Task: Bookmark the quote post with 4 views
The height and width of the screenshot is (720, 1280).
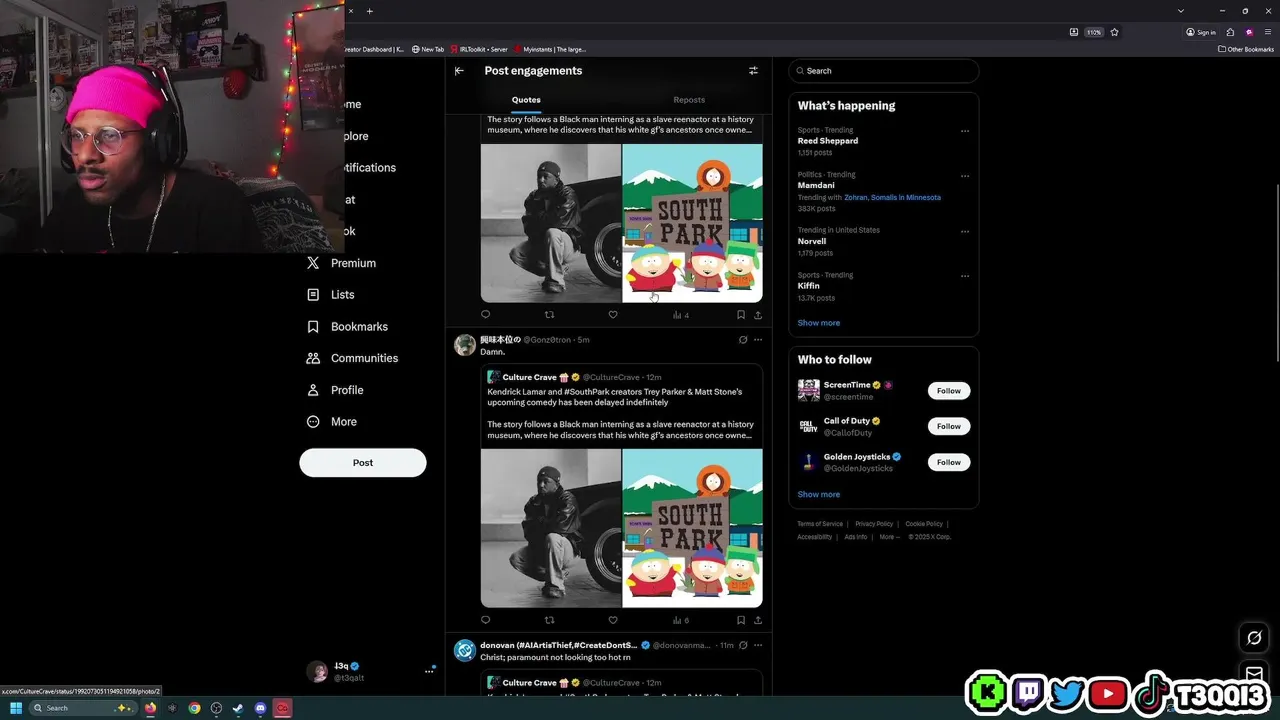Action: [x=740, y=315]
